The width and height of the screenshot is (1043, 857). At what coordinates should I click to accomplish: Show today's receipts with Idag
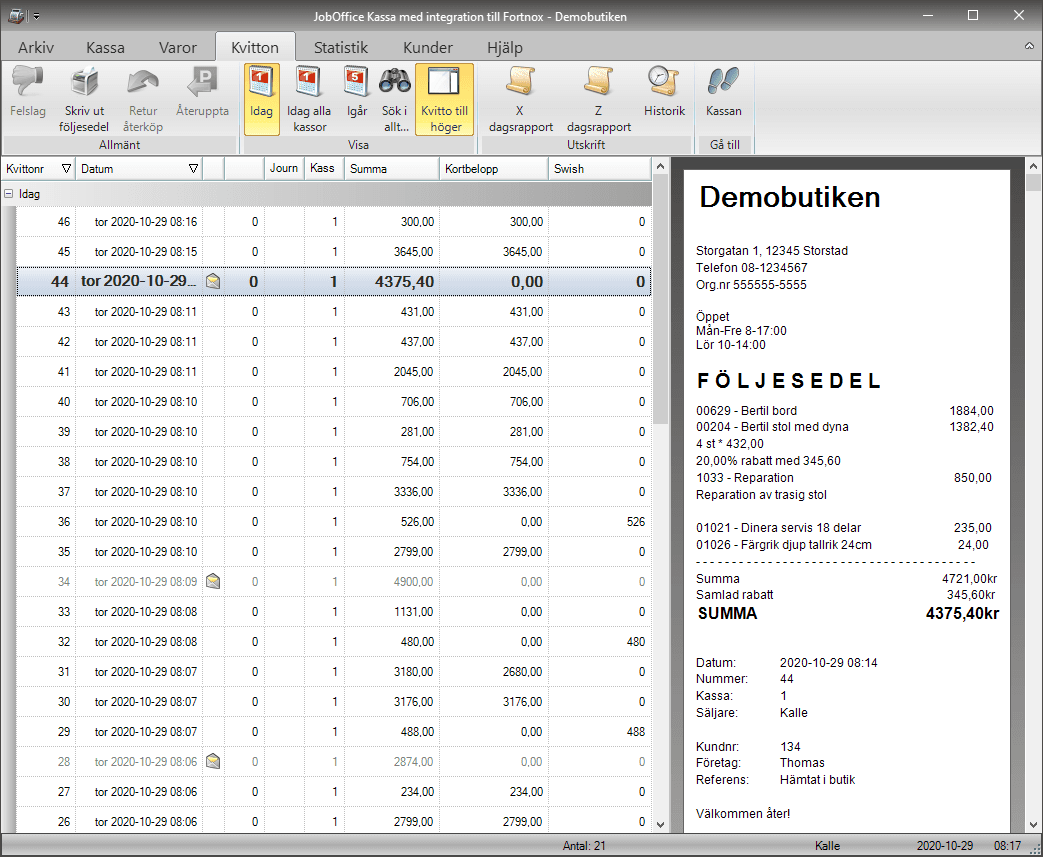point(261,99)
